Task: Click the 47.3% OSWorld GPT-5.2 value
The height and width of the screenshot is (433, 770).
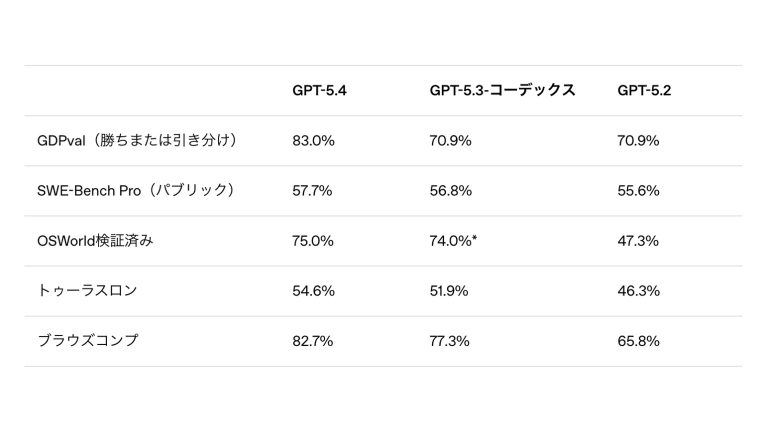Action: [x=638, y=240]
